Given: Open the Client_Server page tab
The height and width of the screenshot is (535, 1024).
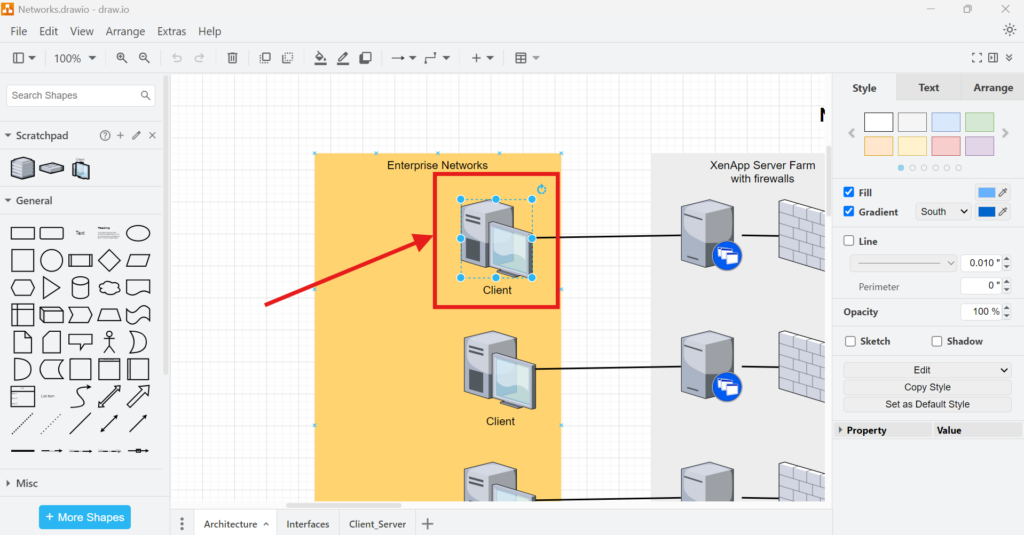Looking at the screenshot, I should (377, 524).
